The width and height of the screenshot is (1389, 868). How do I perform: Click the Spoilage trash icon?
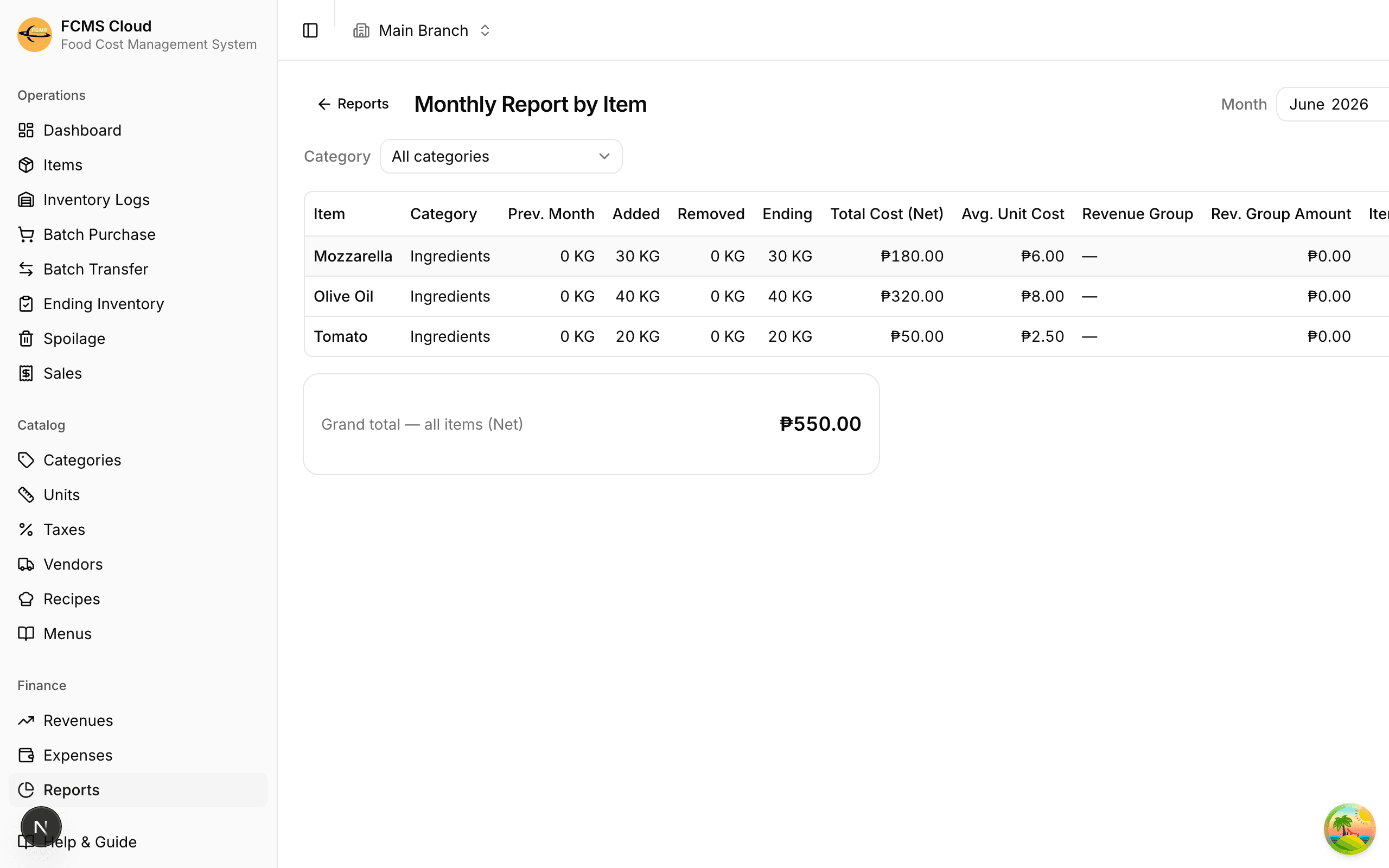(x=26, y=339)
